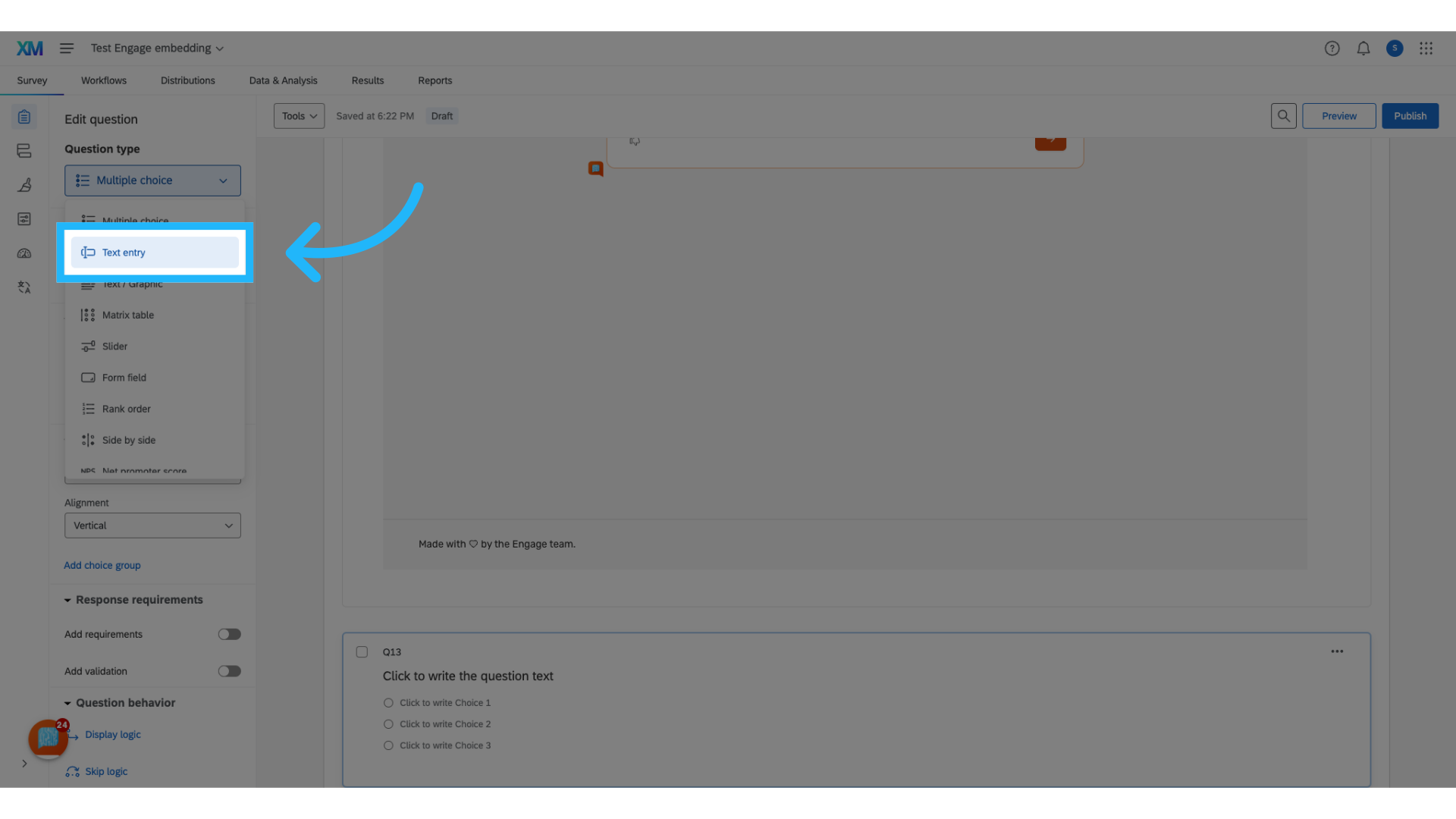Image resolution: width=1456 pixels, height=819 pixels.
Task: Select radio for Choice 1
Action: pyautogui.click(x=388, y=703)
